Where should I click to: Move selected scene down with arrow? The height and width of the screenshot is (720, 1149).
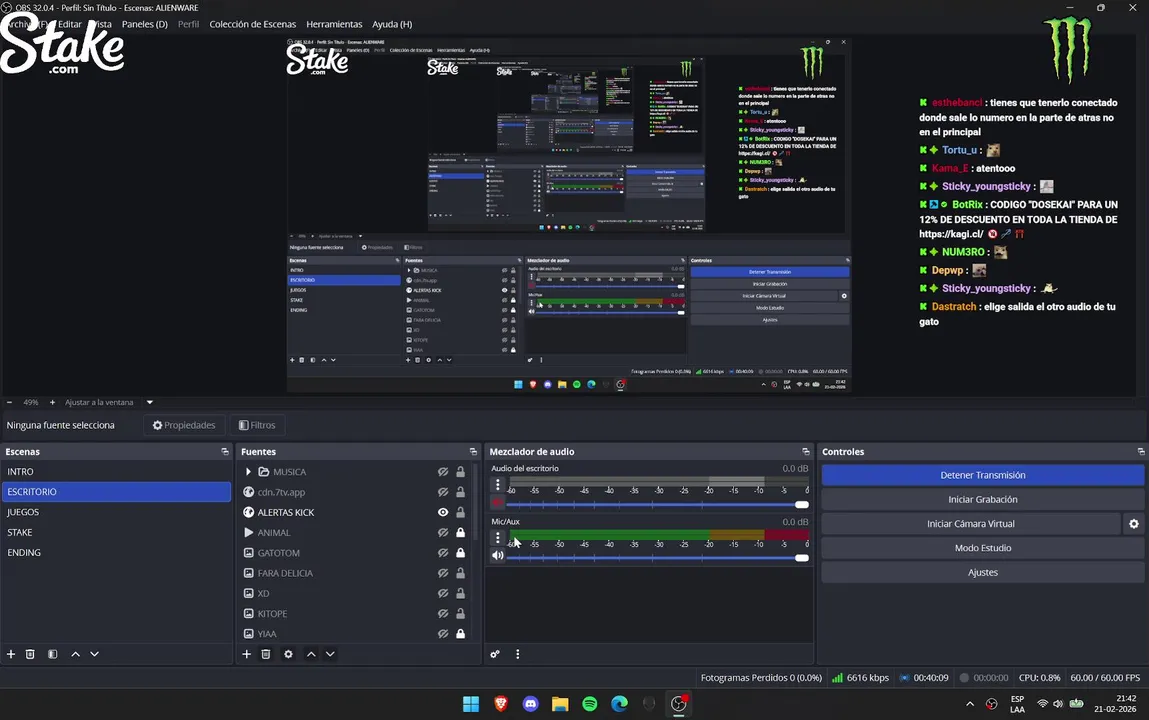(95, 654)
